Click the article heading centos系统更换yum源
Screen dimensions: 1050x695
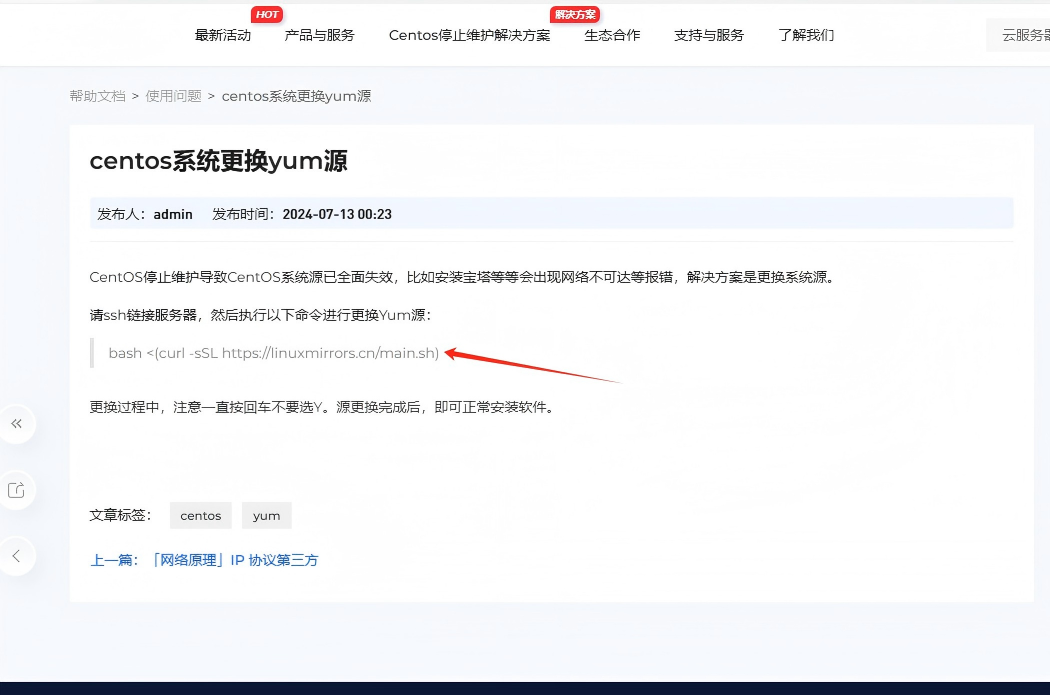pos(218,161)
